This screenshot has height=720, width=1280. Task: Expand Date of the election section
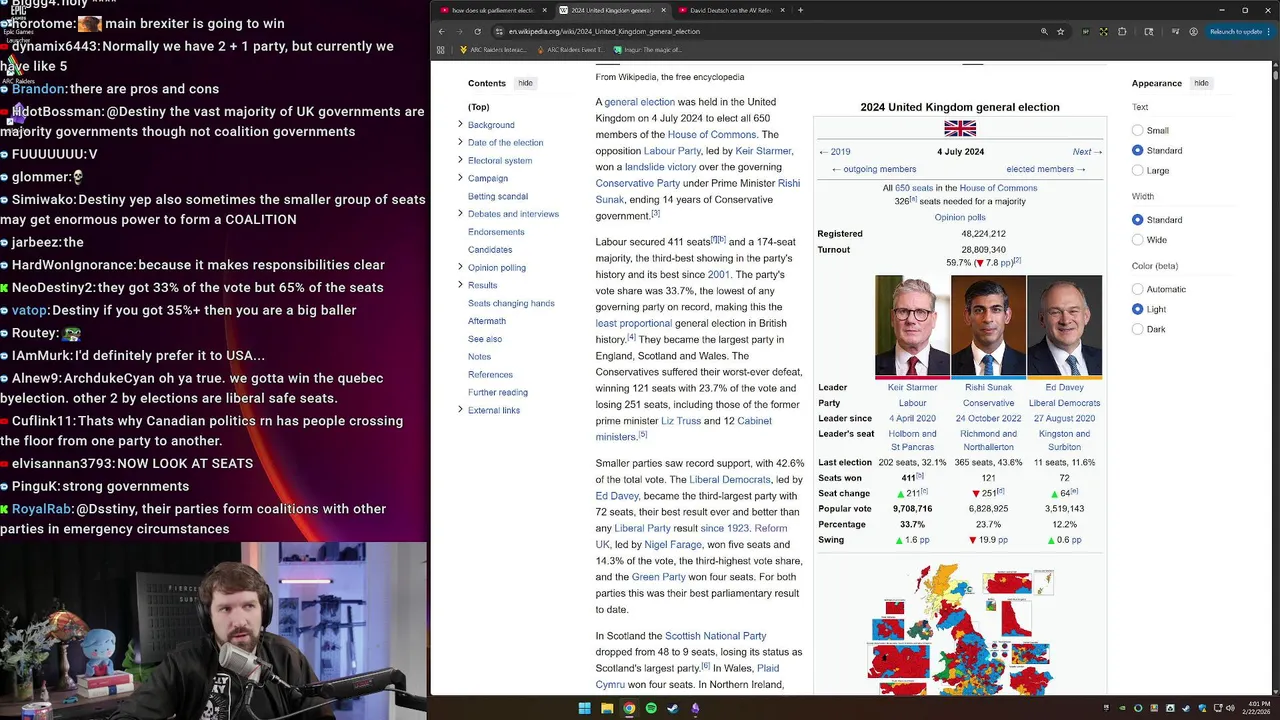pyautogui.click(x=460, y=142)
